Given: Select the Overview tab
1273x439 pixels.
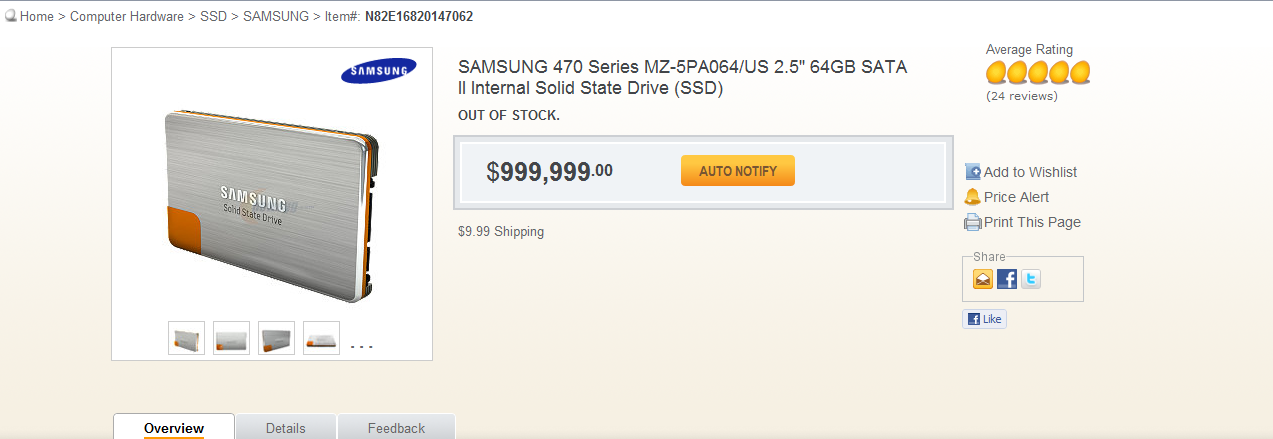Looking at the screenshot, I should [174, 428].
